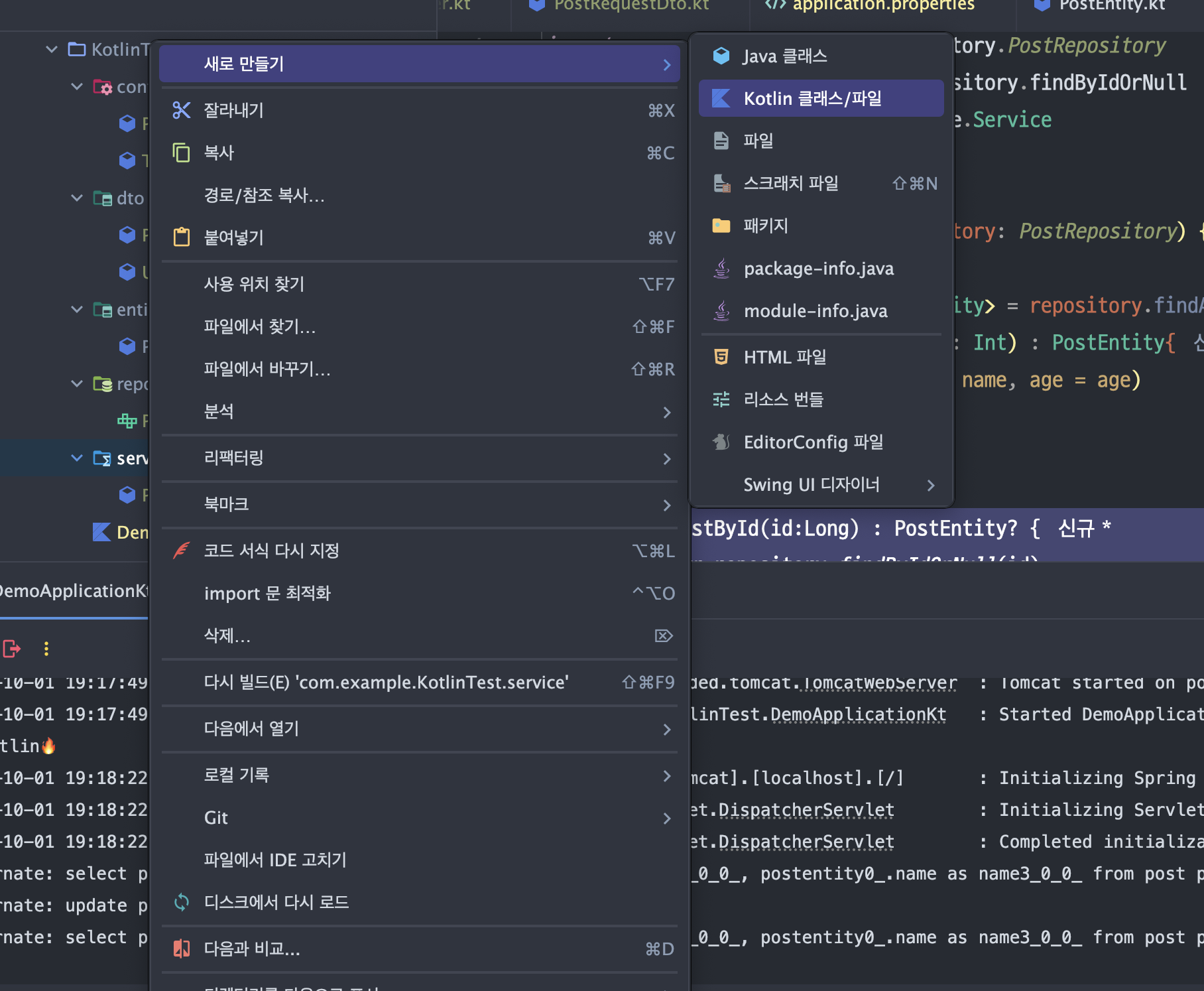The width and height of the screenshot is (1204, 991).
Task: Choose 스크래치 파일 from the new menu
Action: point(821,183)
